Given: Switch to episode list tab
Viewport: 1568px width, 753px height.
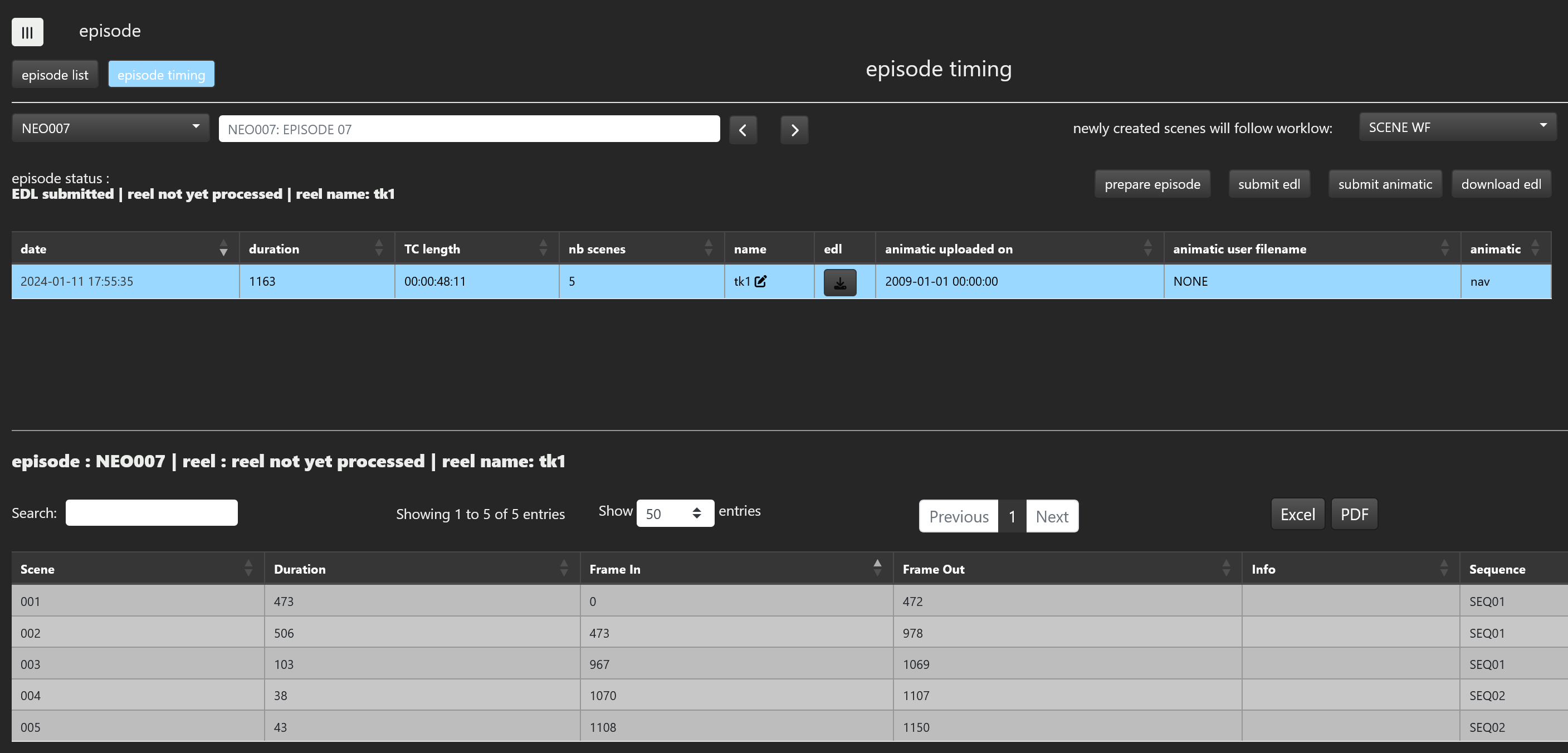Looking at the screenshot, I should pos(55,75).
